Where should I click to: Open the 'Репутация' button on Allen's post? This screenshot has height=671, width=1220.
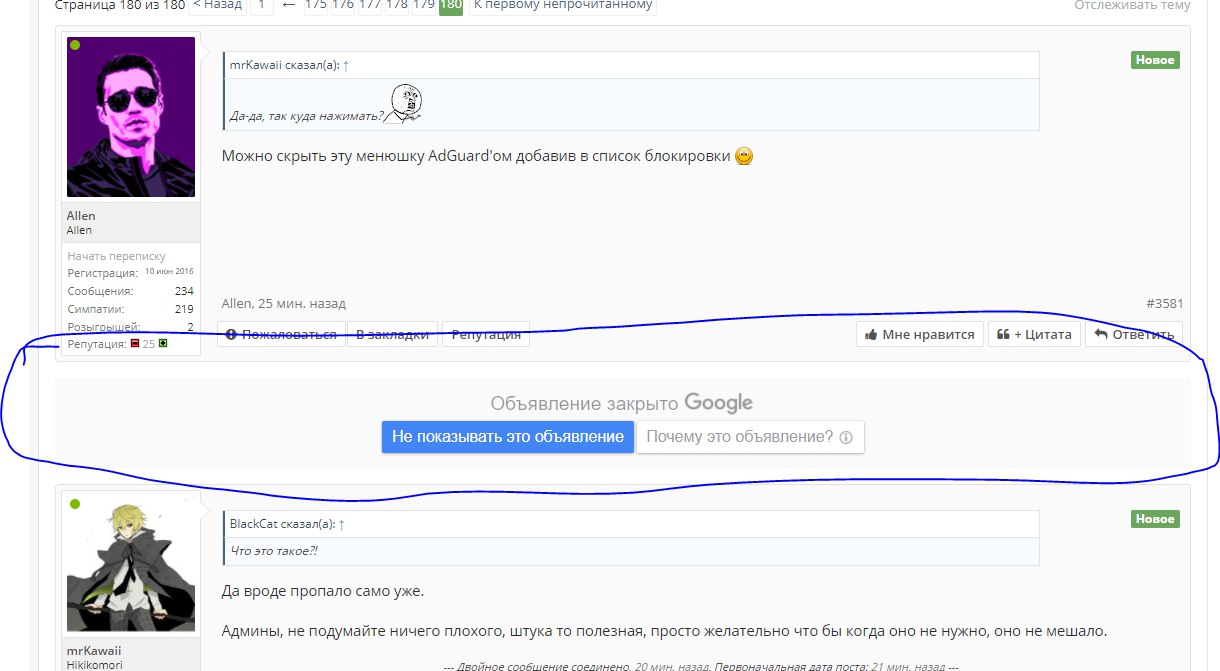click(486, 334)
